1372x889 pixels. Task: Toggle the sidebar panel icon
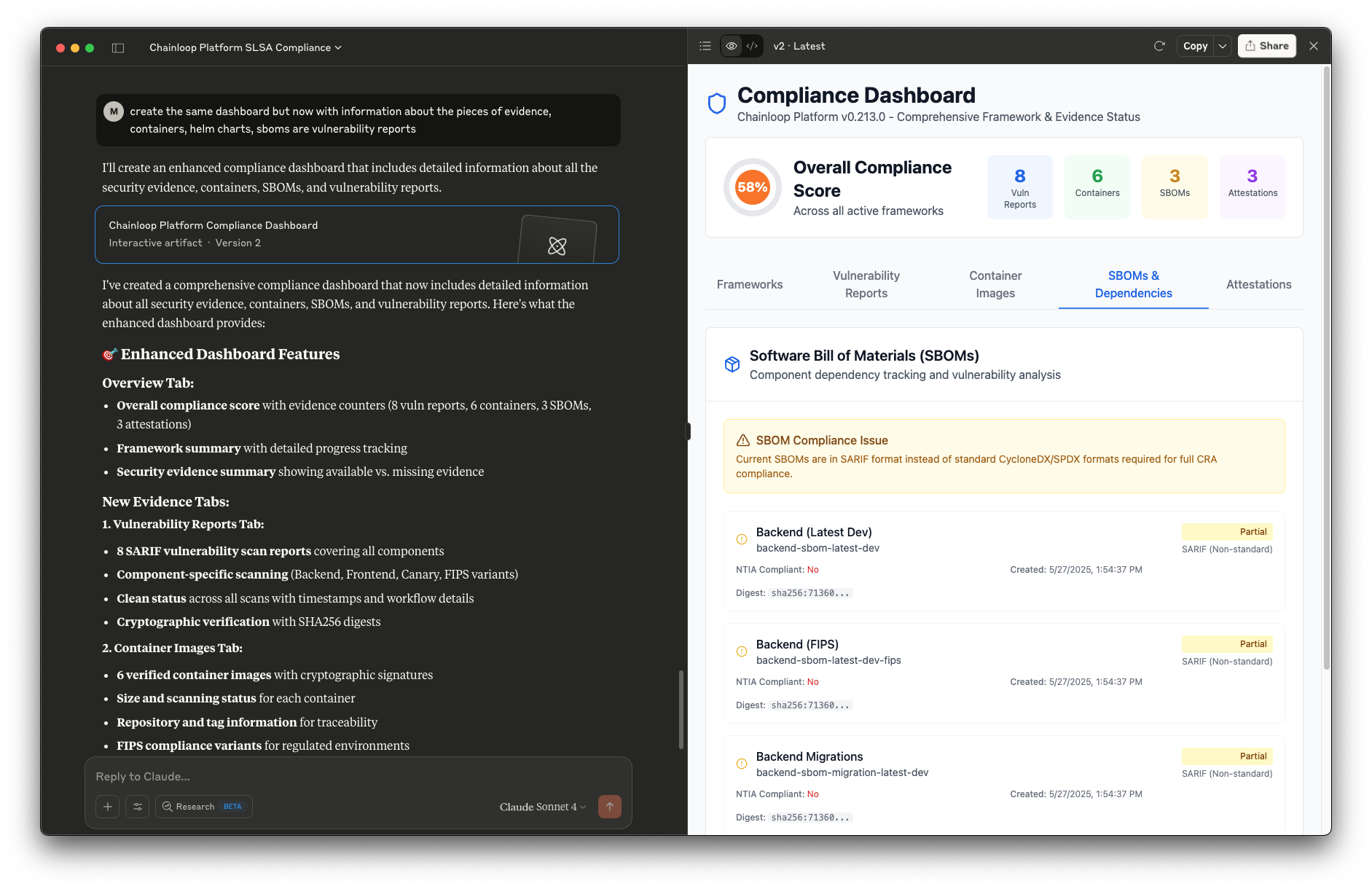(x=118, y=47)
